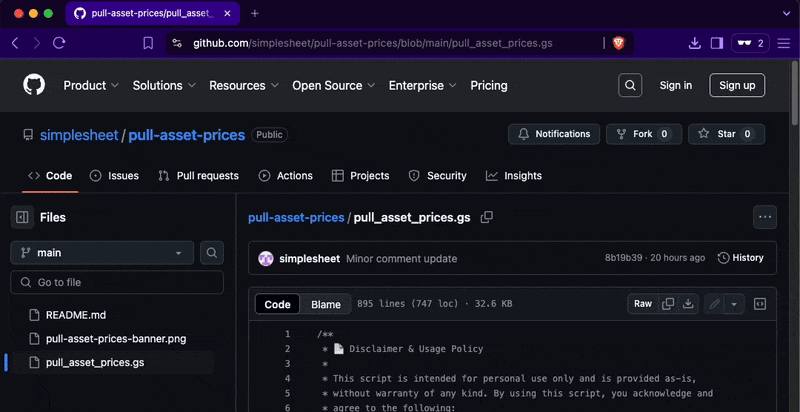
Task: Close the pull-asset-prices browser tab
Action: (227, 13)
